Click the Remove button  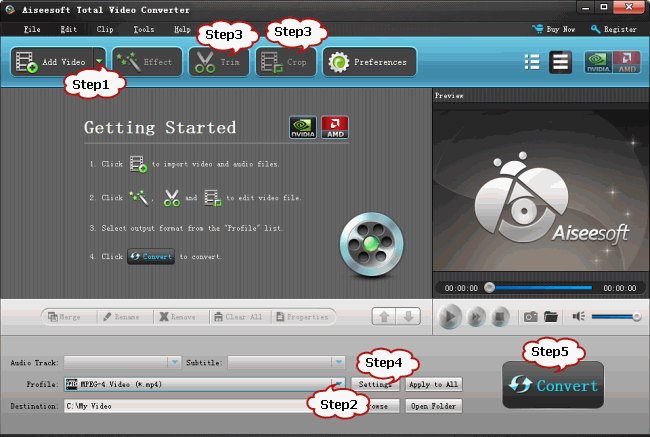coord(177,317)
